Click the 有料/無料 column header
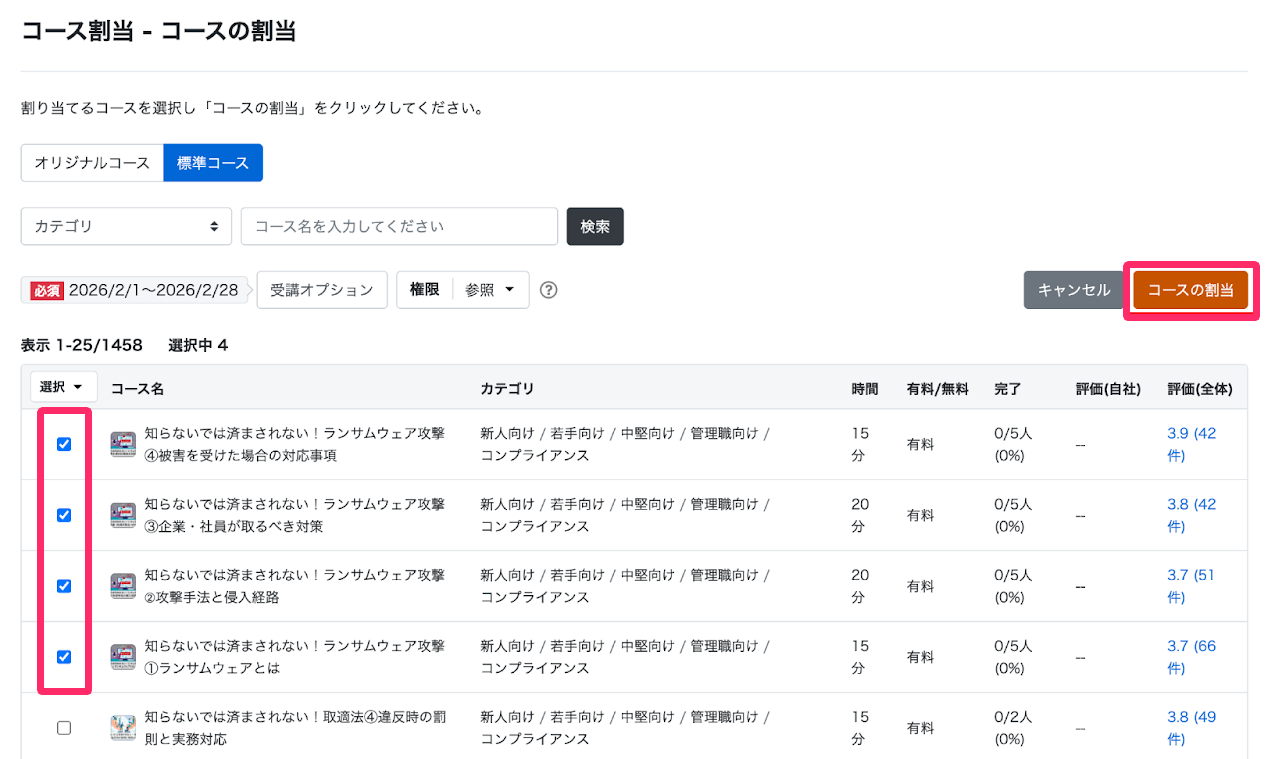 coord(938,388)
